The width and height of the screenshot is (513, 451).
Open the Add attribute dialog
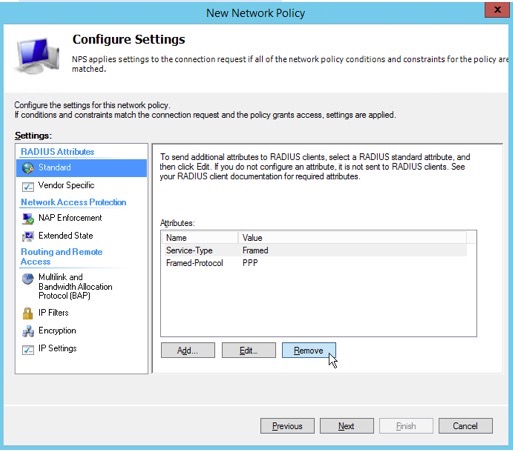click(x=188, y=350)
